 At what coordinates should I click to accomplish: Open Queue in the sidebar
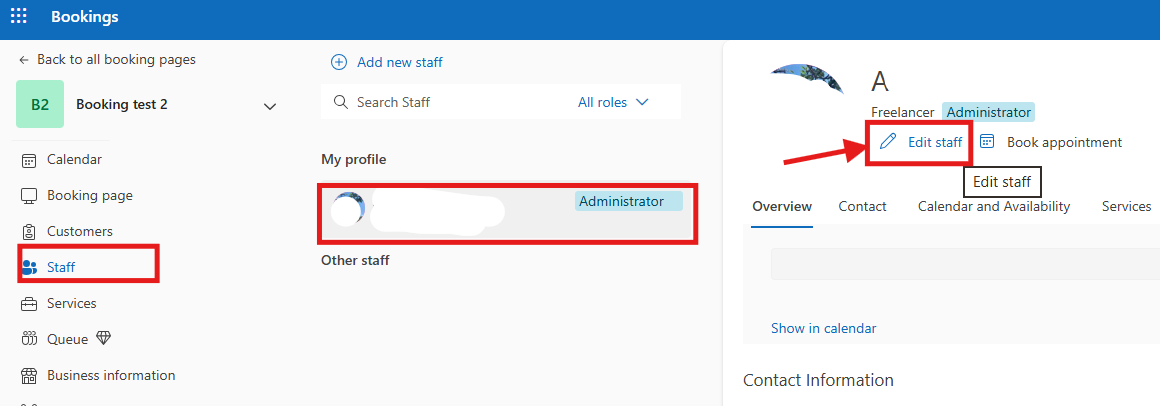point(66,339)
